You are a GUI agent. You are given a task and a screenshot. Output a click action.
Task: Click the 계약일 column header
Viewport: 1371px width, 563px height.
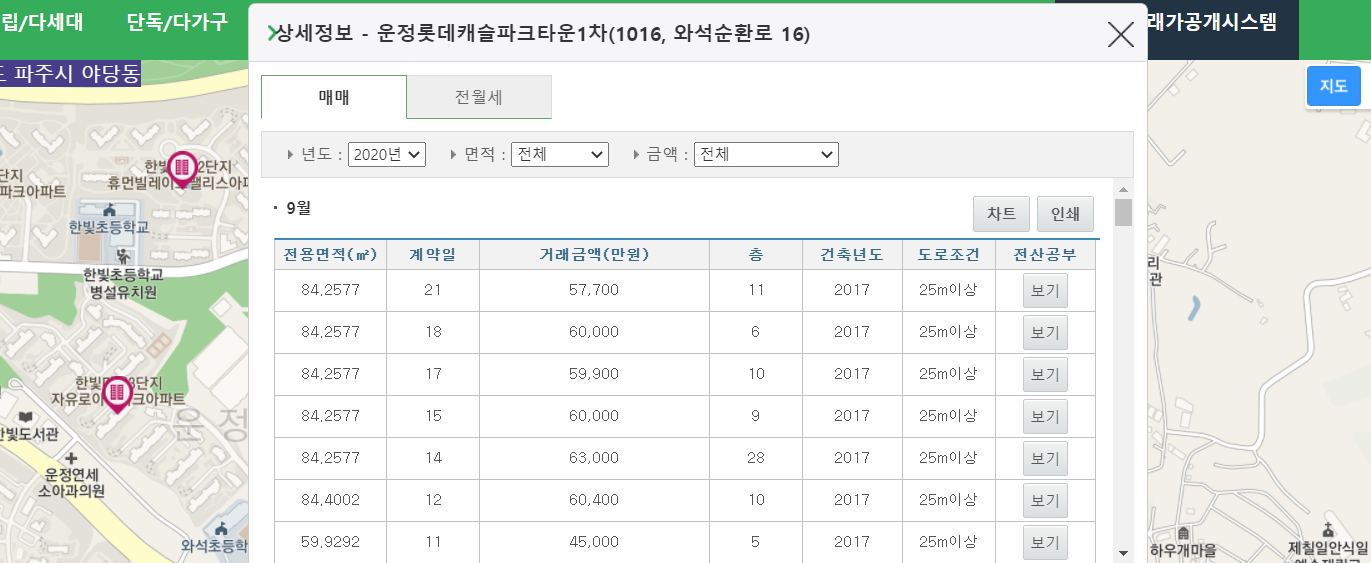433,255
